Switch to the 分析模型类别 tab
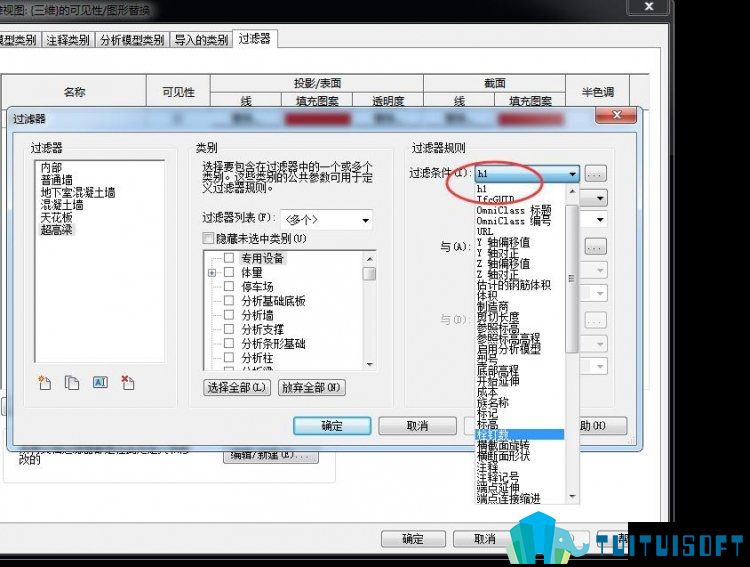Screen dimensions: 750x567 click(132, 40)
